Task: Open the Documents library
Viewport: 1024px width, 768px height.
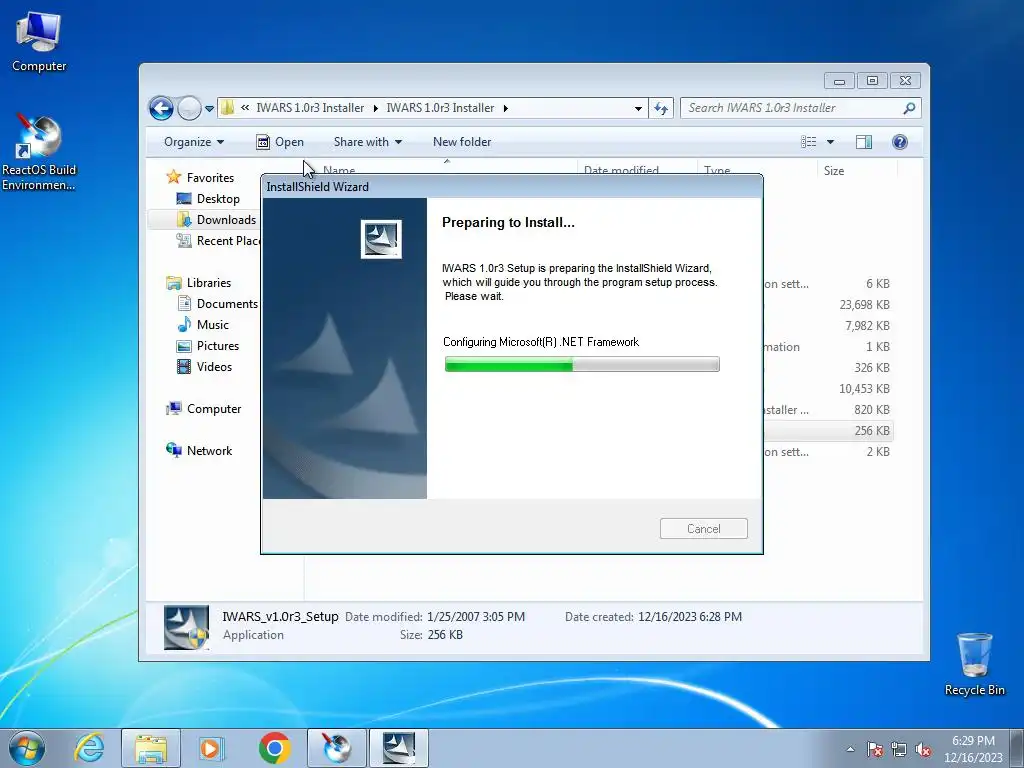Action: (218, 304)
